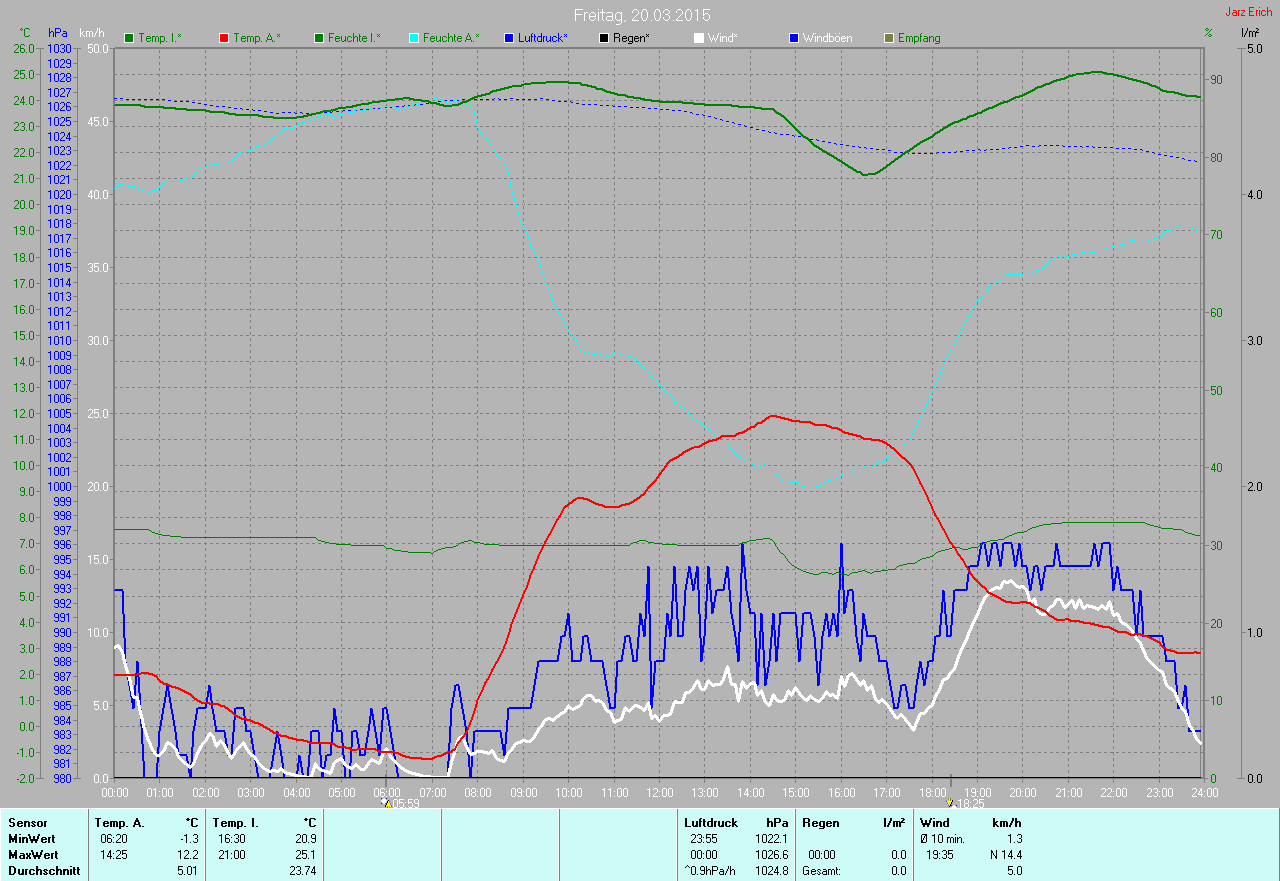This screenshot has width=1280, height=881.
Task: Click the '14:25' maximum time cell
Action: click(113, 855)
